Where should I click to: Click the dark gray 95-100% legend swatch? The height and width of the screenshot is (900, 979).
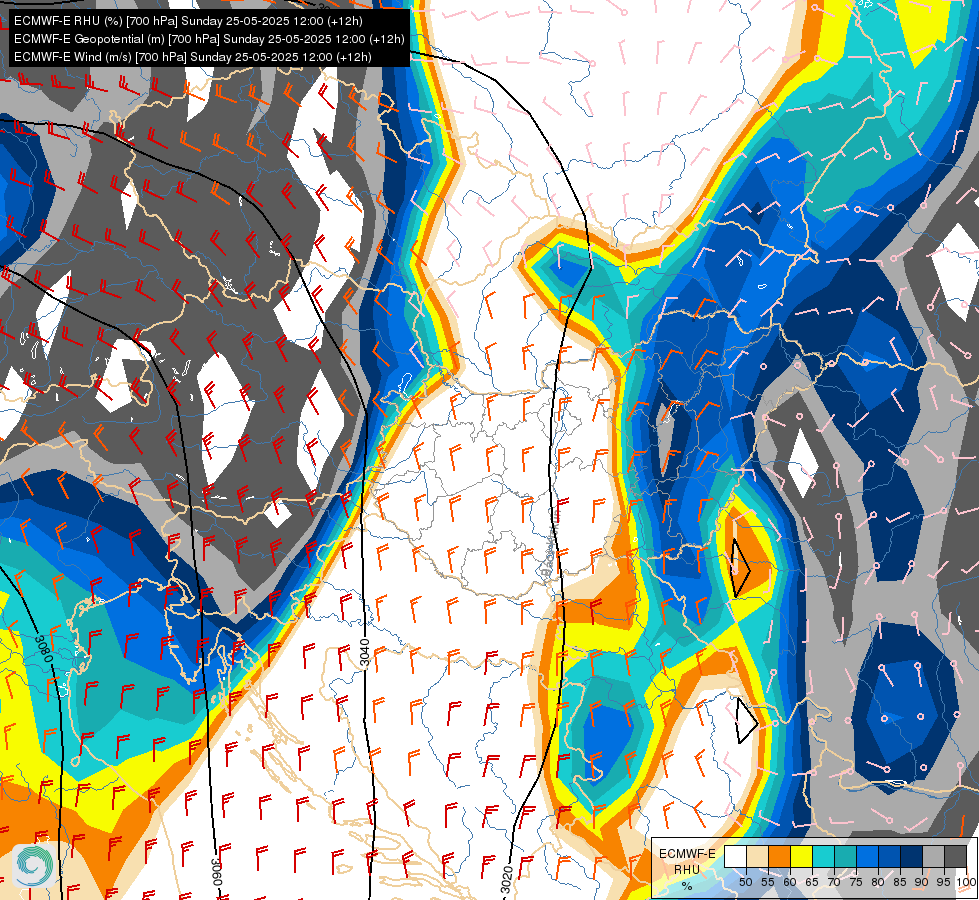pos(955,856)
